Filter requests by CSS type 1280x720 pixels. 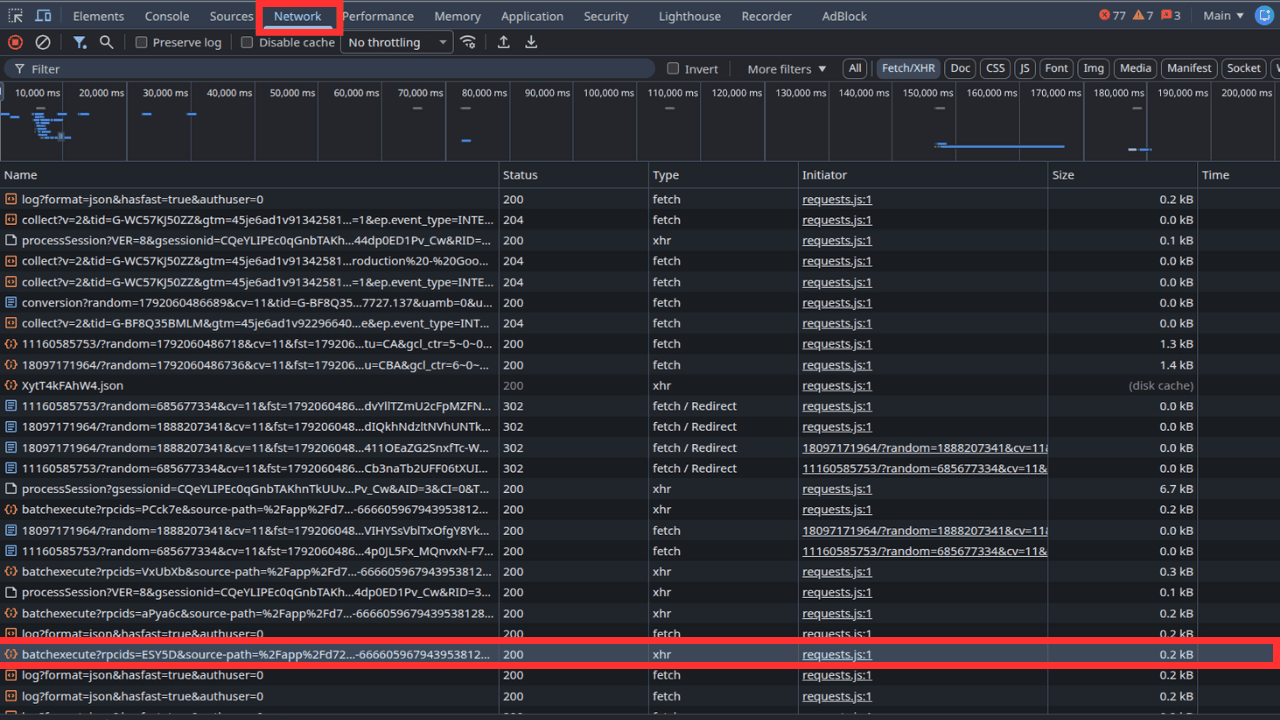(995, 68)
